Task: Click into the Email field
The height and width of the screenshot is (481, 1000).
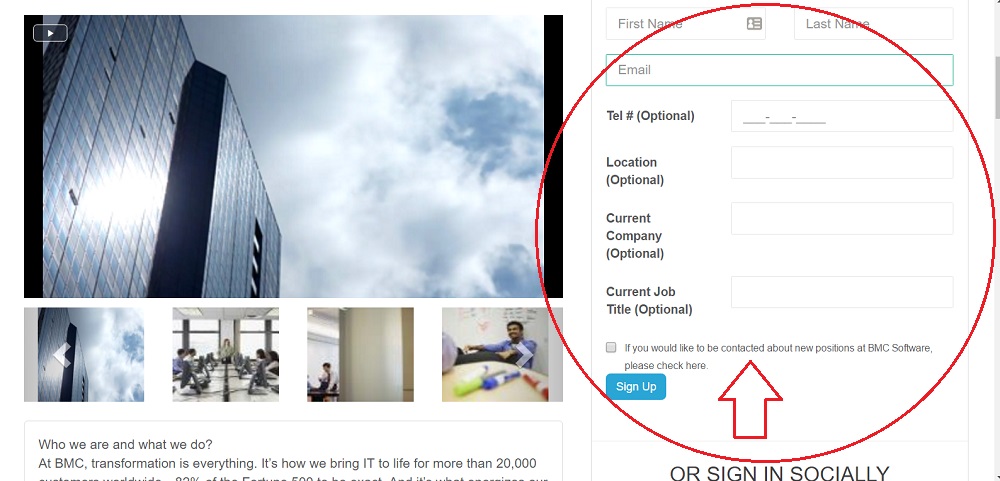Action: (779, 70)
